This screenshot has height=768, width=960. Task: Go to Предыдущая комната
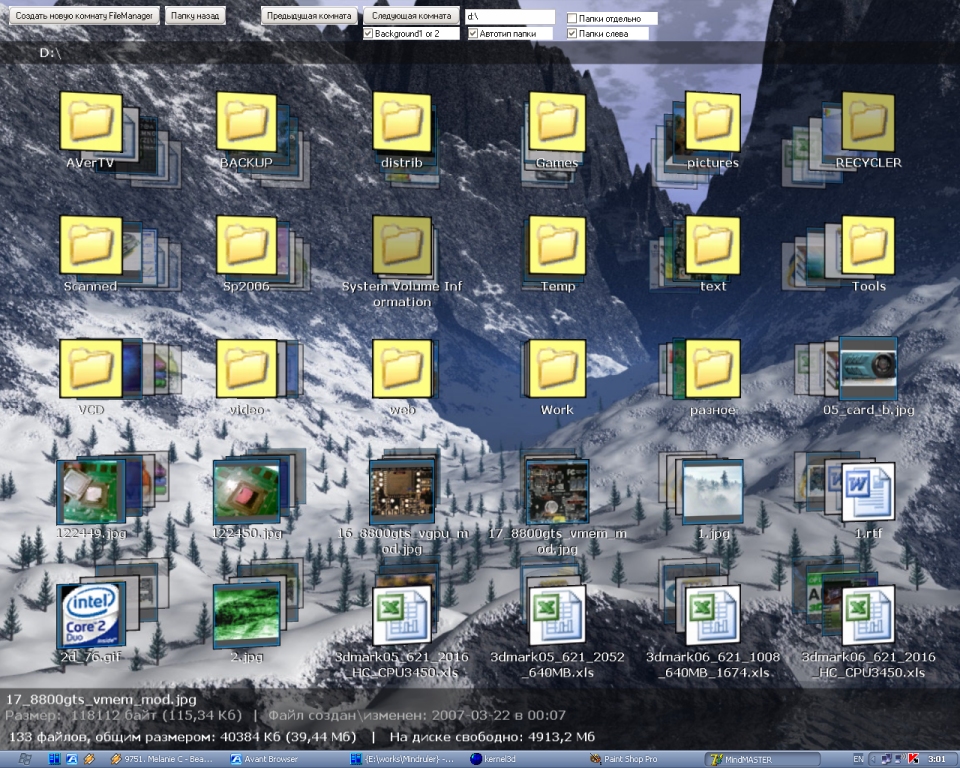coord(309,16)
